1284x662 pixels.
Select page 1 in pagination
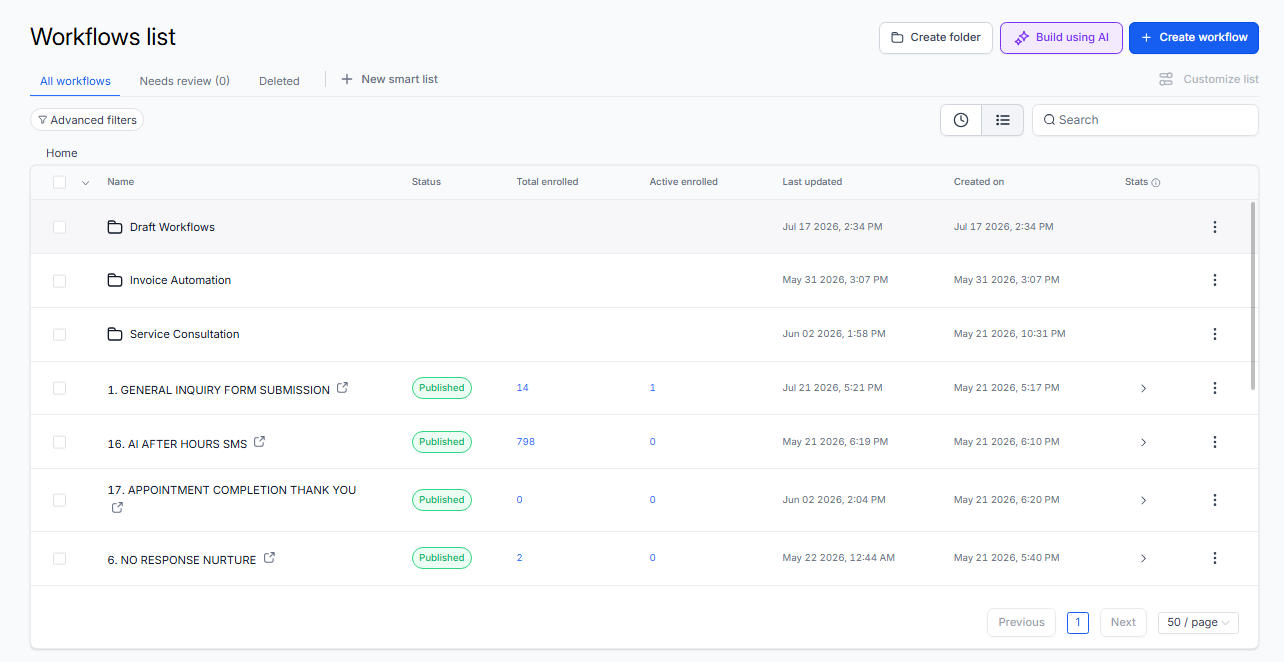pyautogui.click(x=1078, y=622)
